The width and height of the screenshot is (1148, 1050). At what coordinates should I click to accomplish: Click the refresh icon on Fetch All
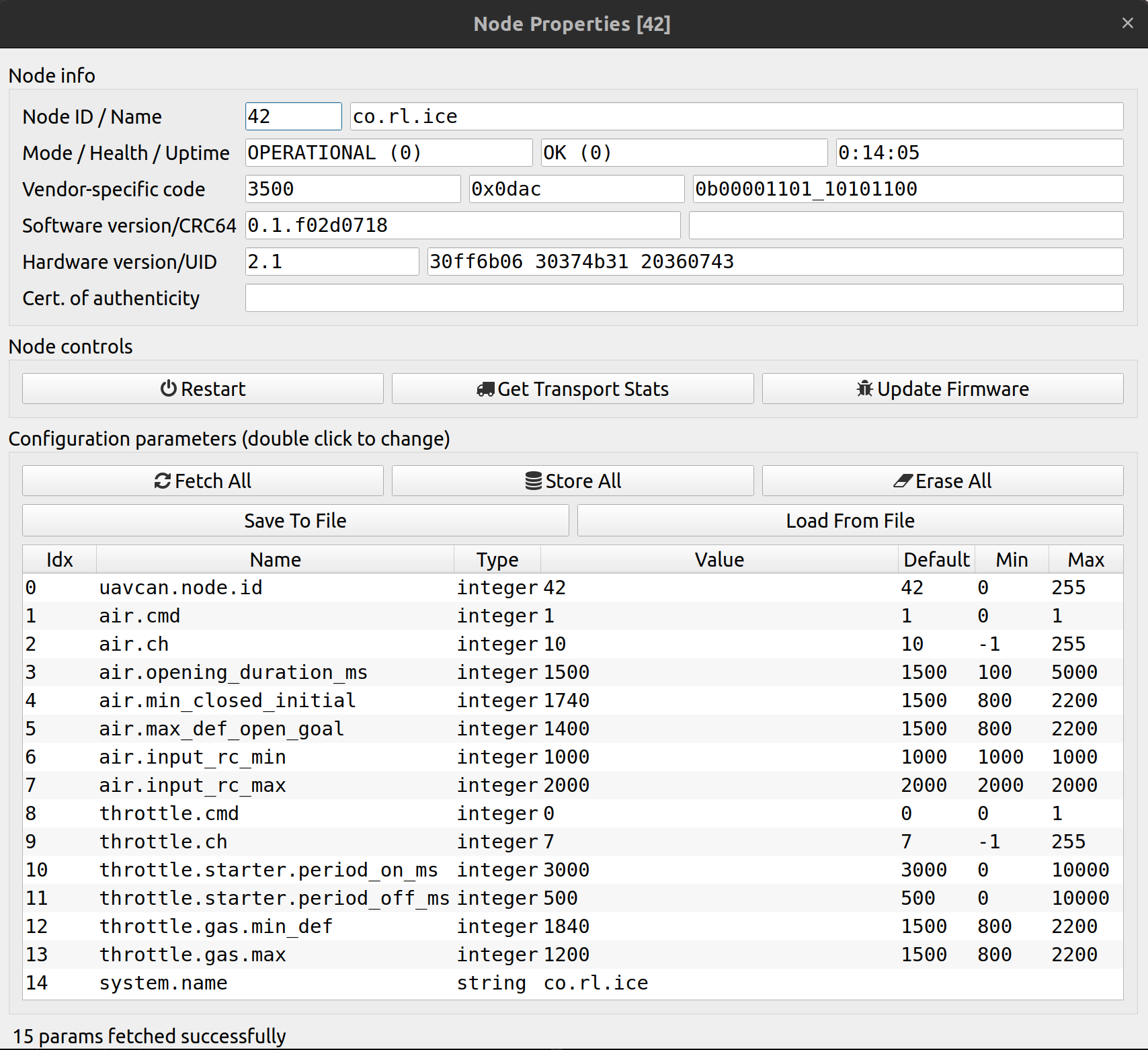coord(162,481)
